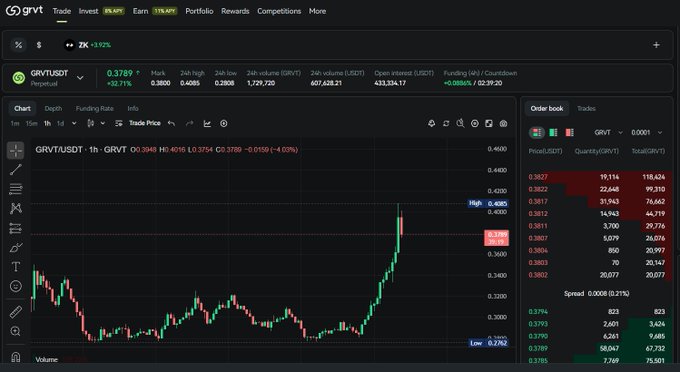Select the Order book tab
This screenshot has width=680, height=372.
(547, 108)
